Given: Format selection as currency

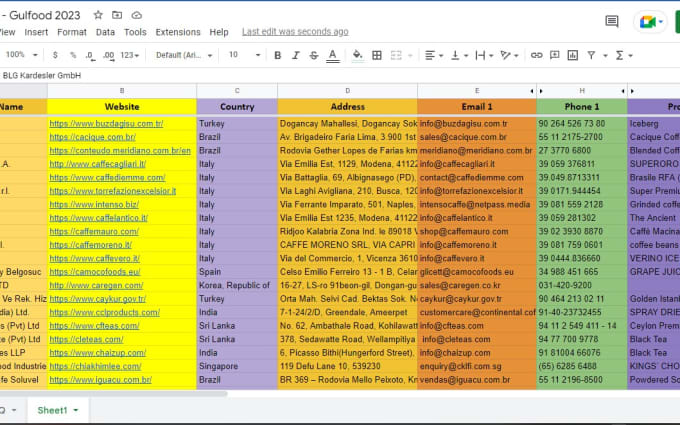Looking at the screenshot, I should click(55, 55).
